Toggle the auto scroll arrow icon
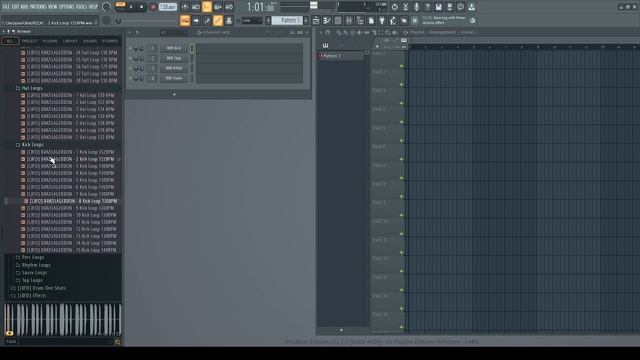The width and height of the screenshot is (640, 360). (x=196, y=20)
